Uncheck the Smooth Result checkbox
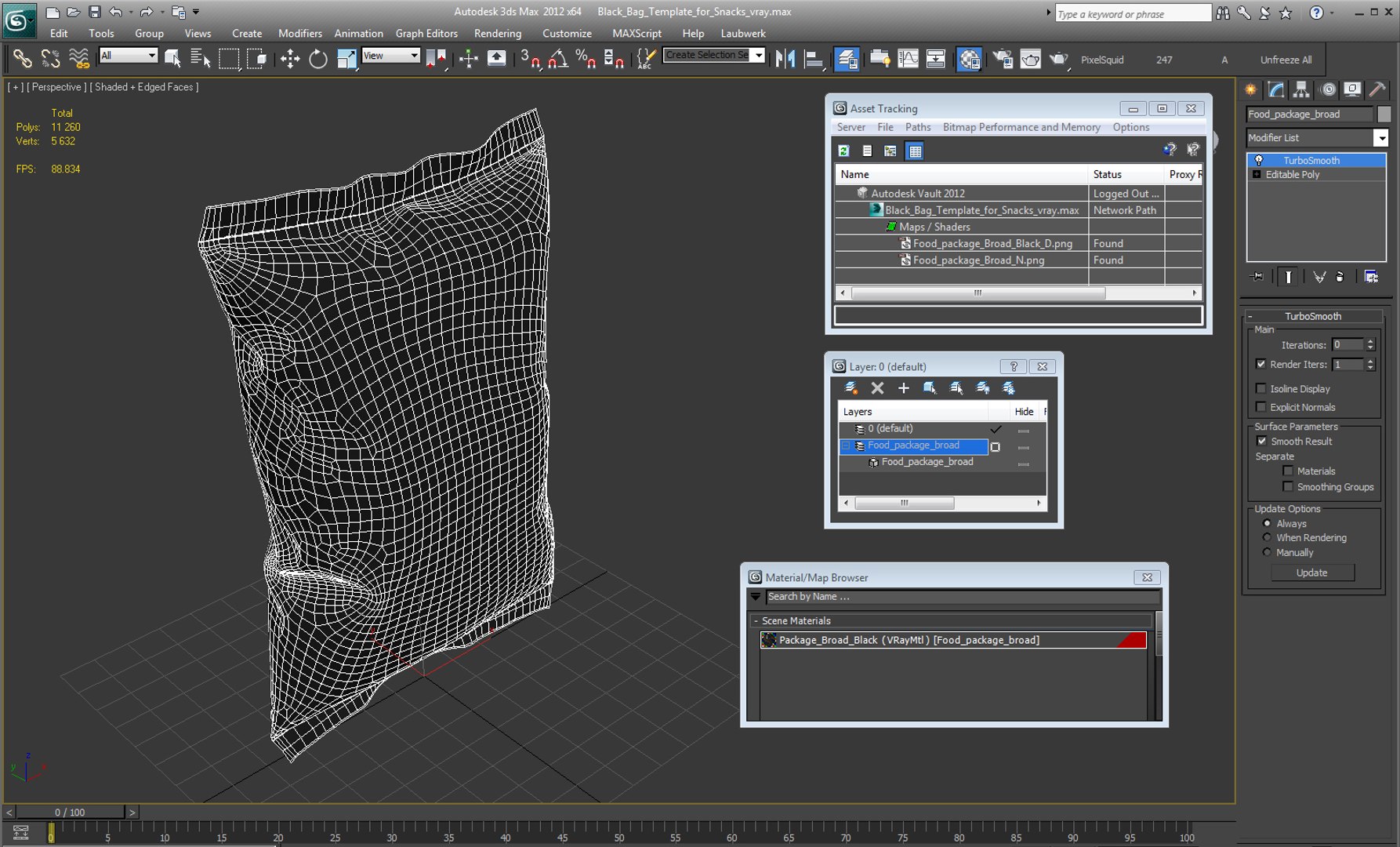The image size is (1400, 847). click(1261, 442)
